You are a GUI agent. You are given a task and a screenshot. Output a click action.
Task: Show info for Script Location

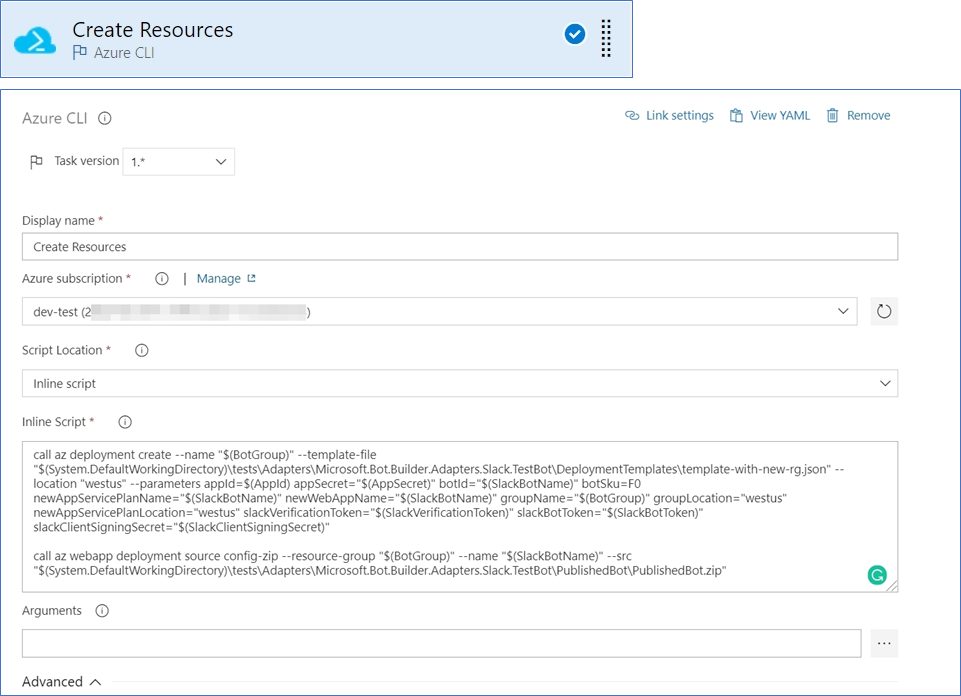142,350
